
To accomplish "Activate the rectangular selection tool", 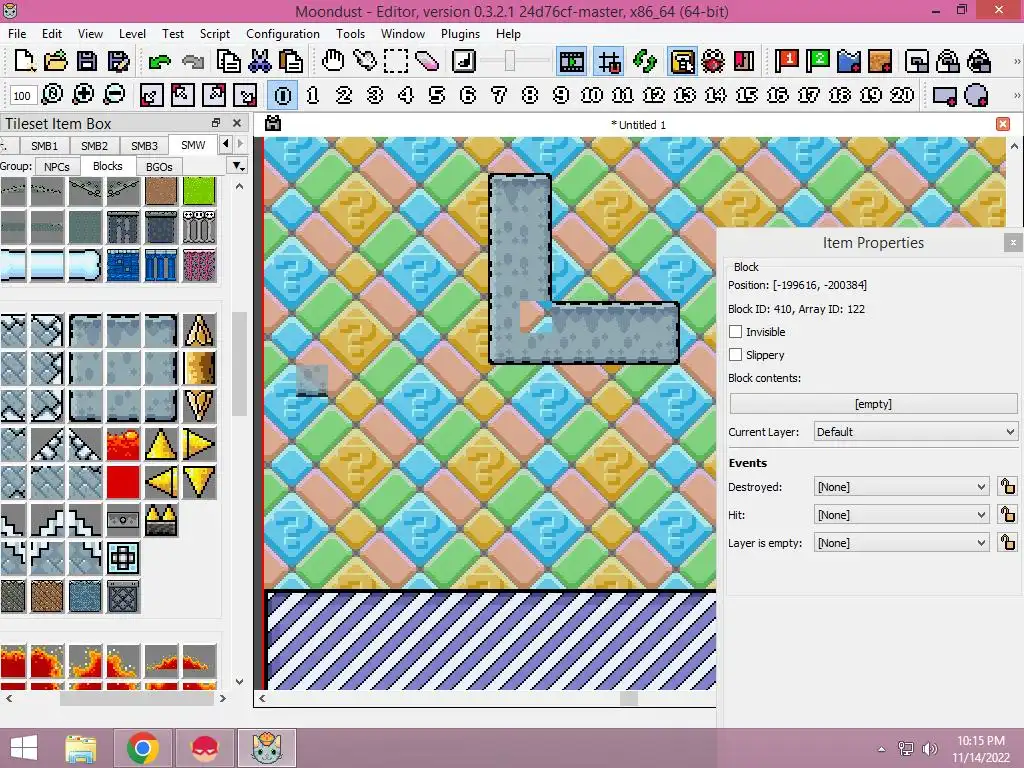I will (396, 61).
